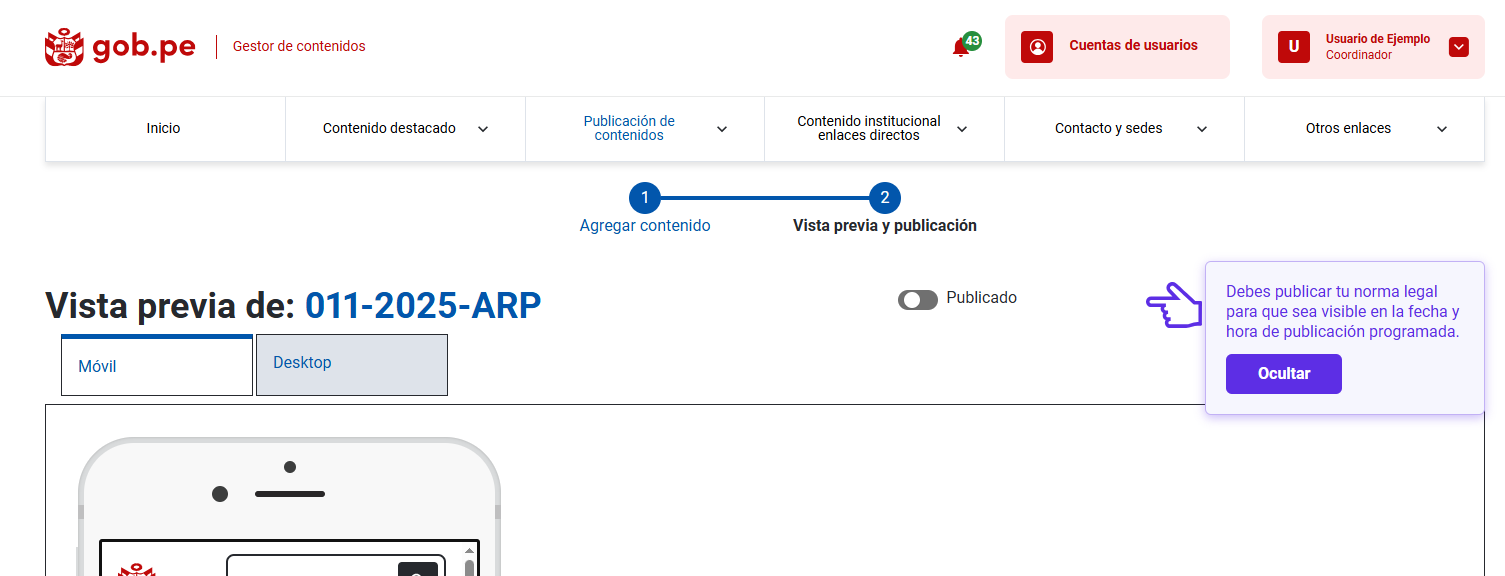Click the phone preview scrollbar up arrow
The width and height of the screenshot is (1505, 576).
pyautogui.click(x=469, y=551)
